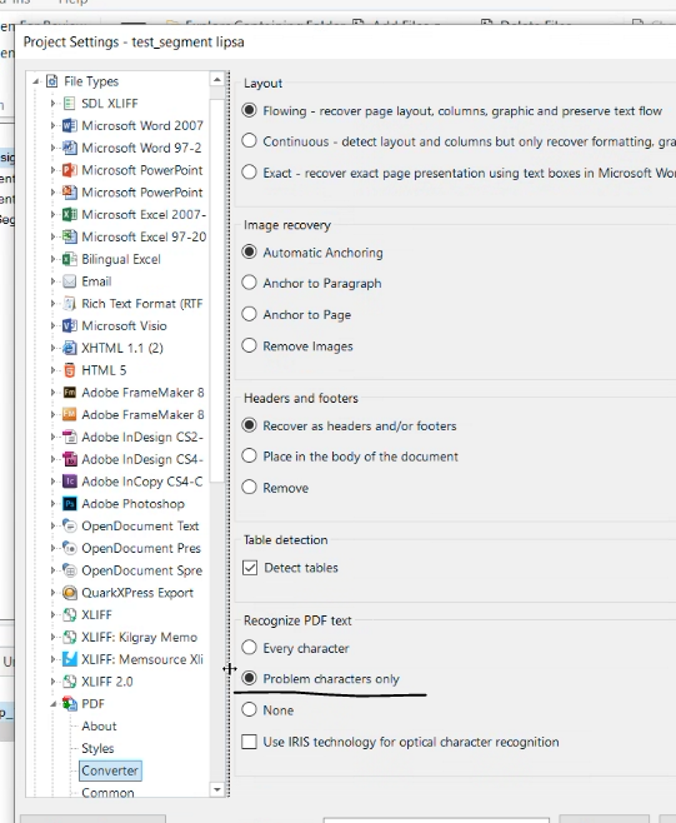
Task: Click the Microsoft Word 97-2 icon
Action: (x=69, y=147)
